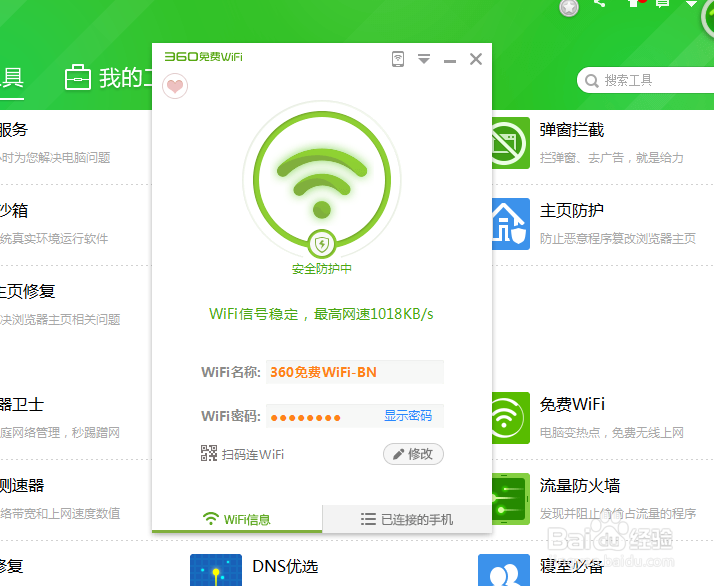Minimize the 360免费WiFi window
Viewport: 714px width, 586px height.
450,61
